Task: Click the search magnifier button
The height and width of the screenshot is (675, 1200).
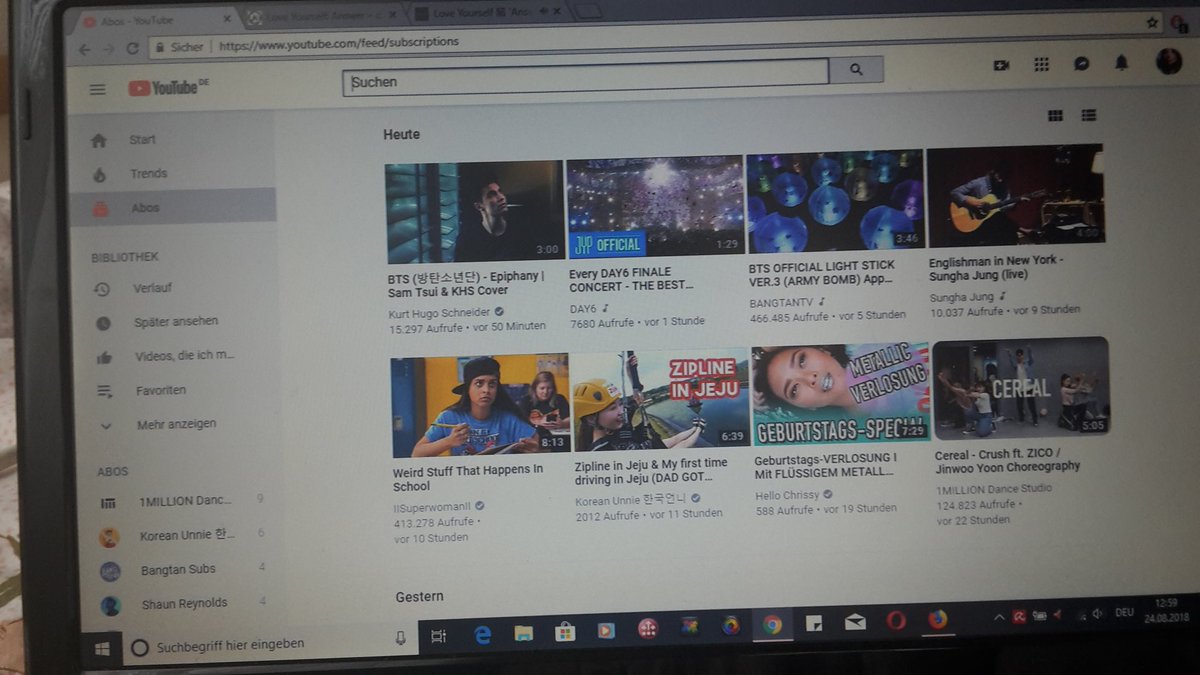Action: 856,70
